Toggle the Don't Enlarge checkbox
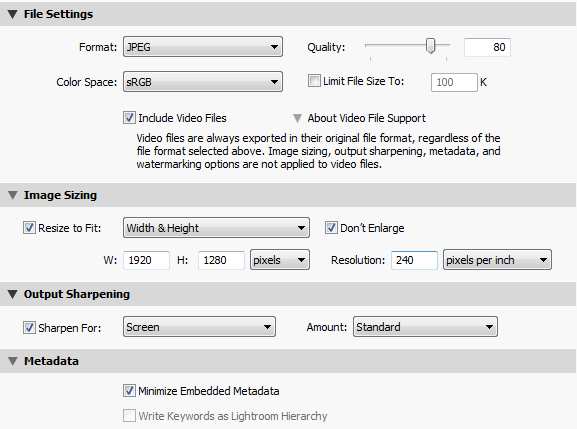 (331, 228)
